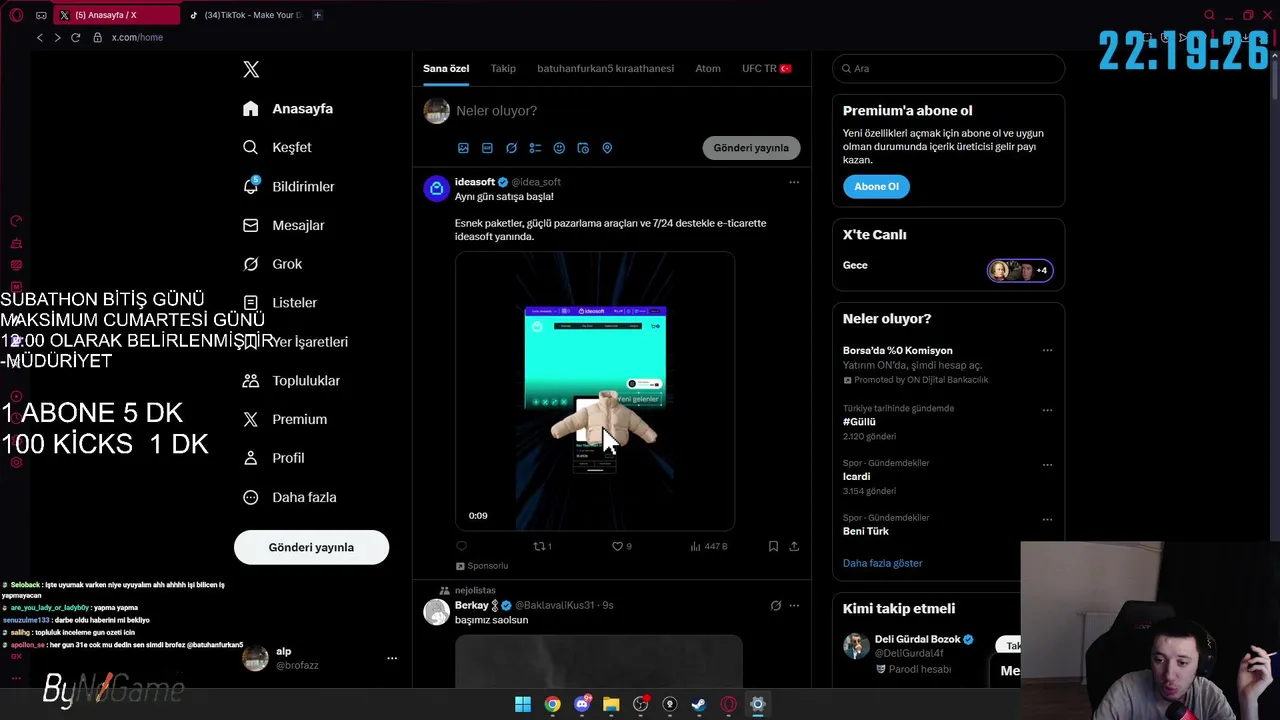Click composer Gönderi yayınla button

tap(751, 148)
